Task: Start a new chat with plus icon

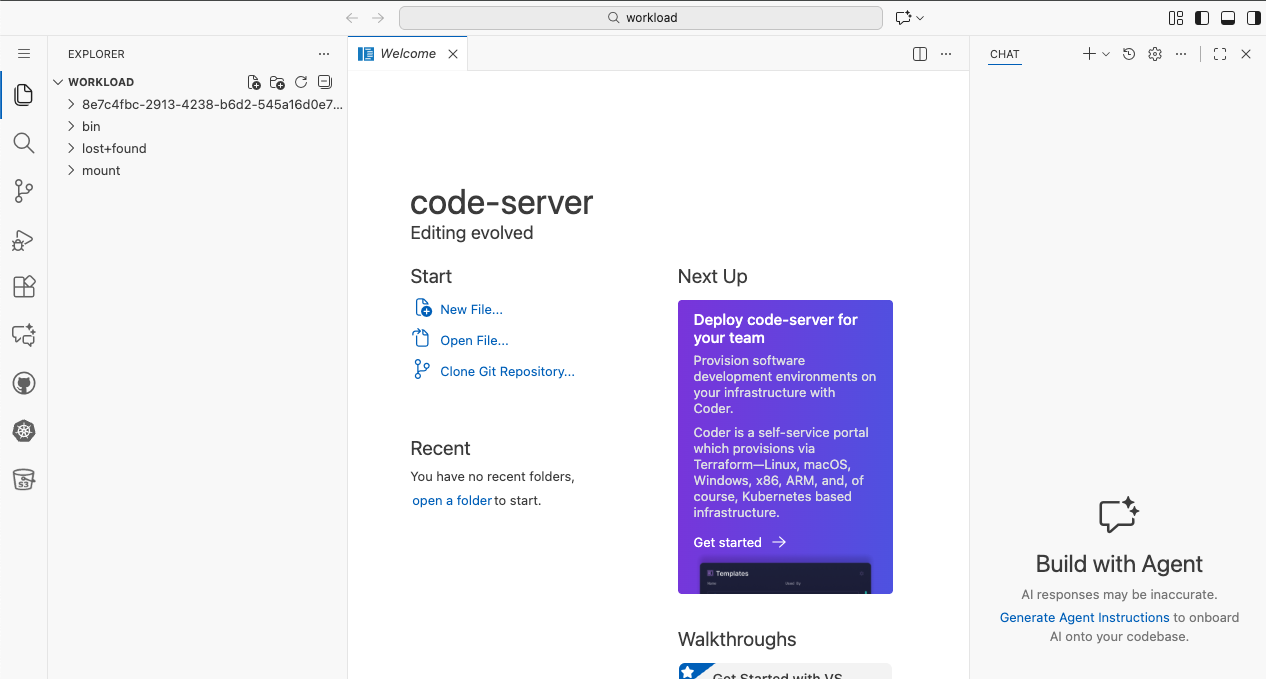Action: 1090,54
